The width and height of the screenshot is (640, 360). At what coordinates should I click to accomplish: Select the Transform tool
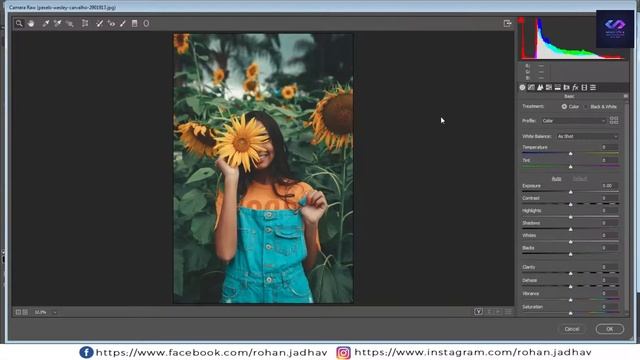click(x=85, y=24)
